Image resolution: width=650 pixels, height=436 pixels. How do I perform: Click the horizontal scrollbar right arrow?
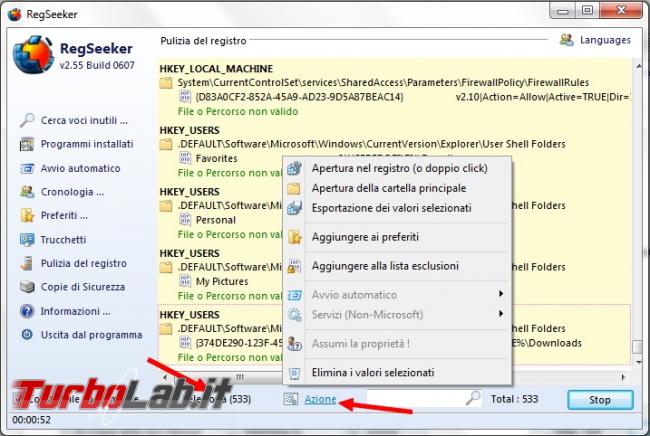(623, 378)
